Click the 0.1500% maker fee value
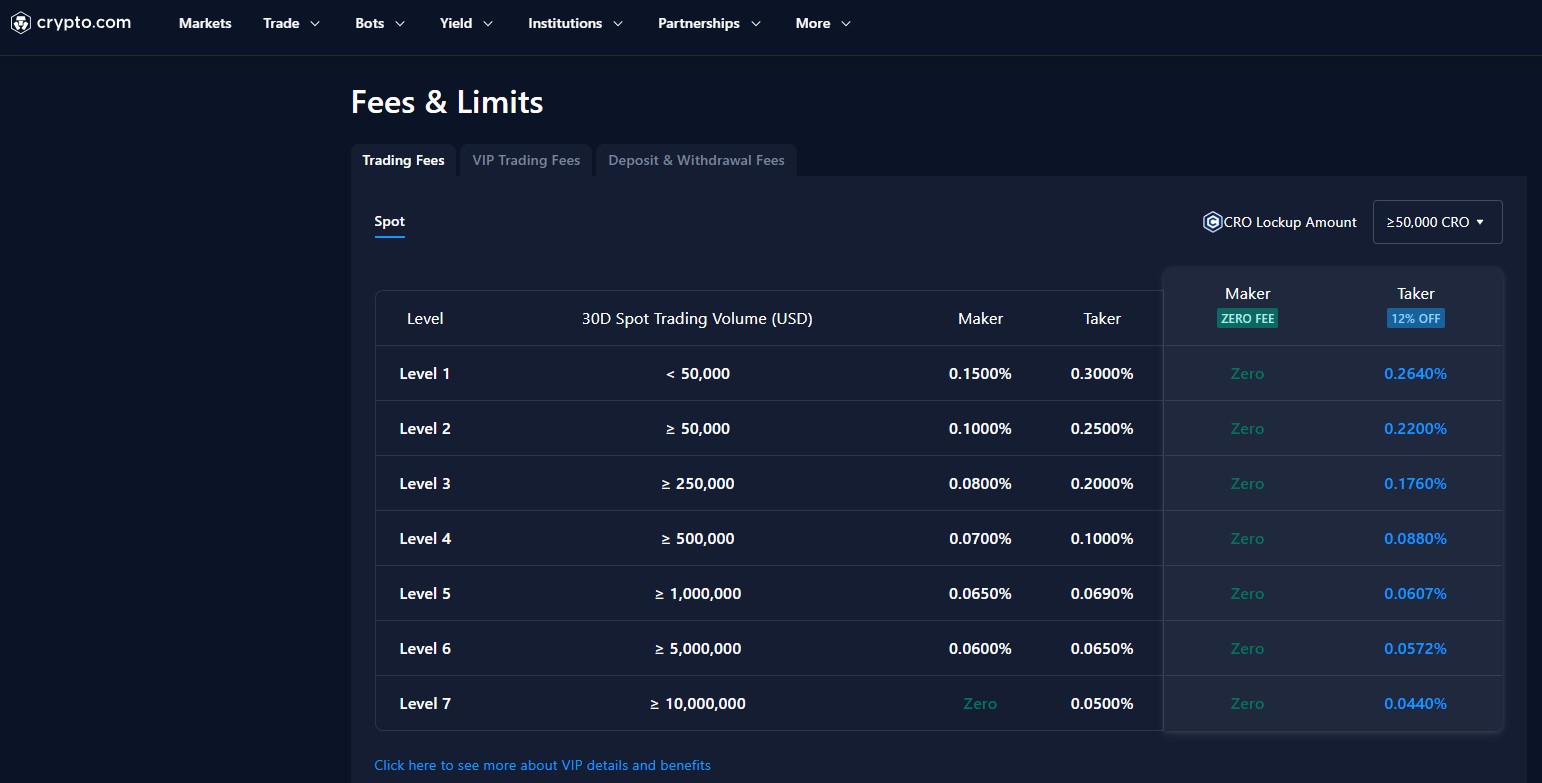This screenshot has width=1542, height=783. pyautogui.click(x=980, y=374)
